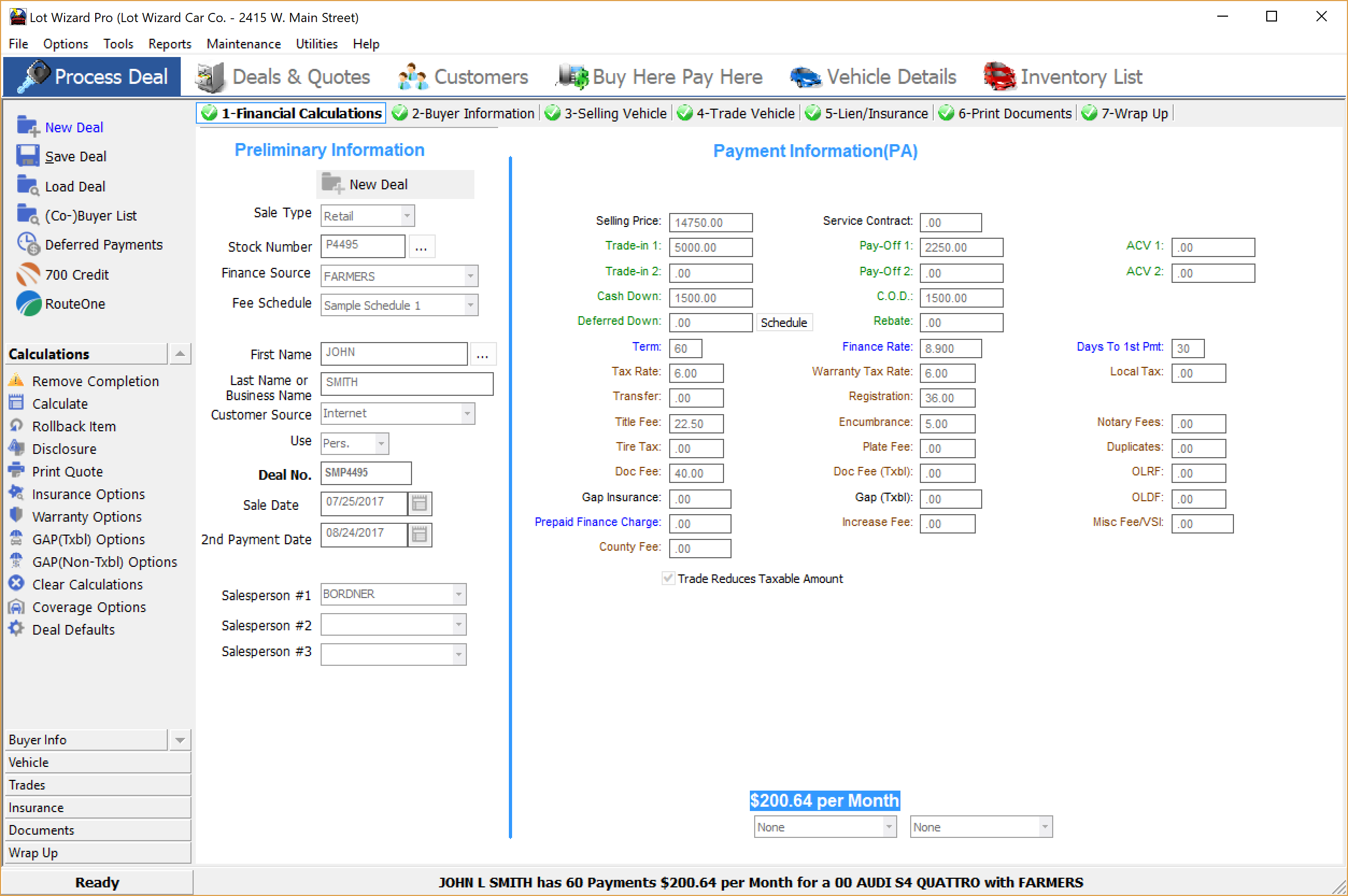The height and width of the screenshot is (896, 1348).
Task: Open the Reports menu
Action: (x=169, y=44)
